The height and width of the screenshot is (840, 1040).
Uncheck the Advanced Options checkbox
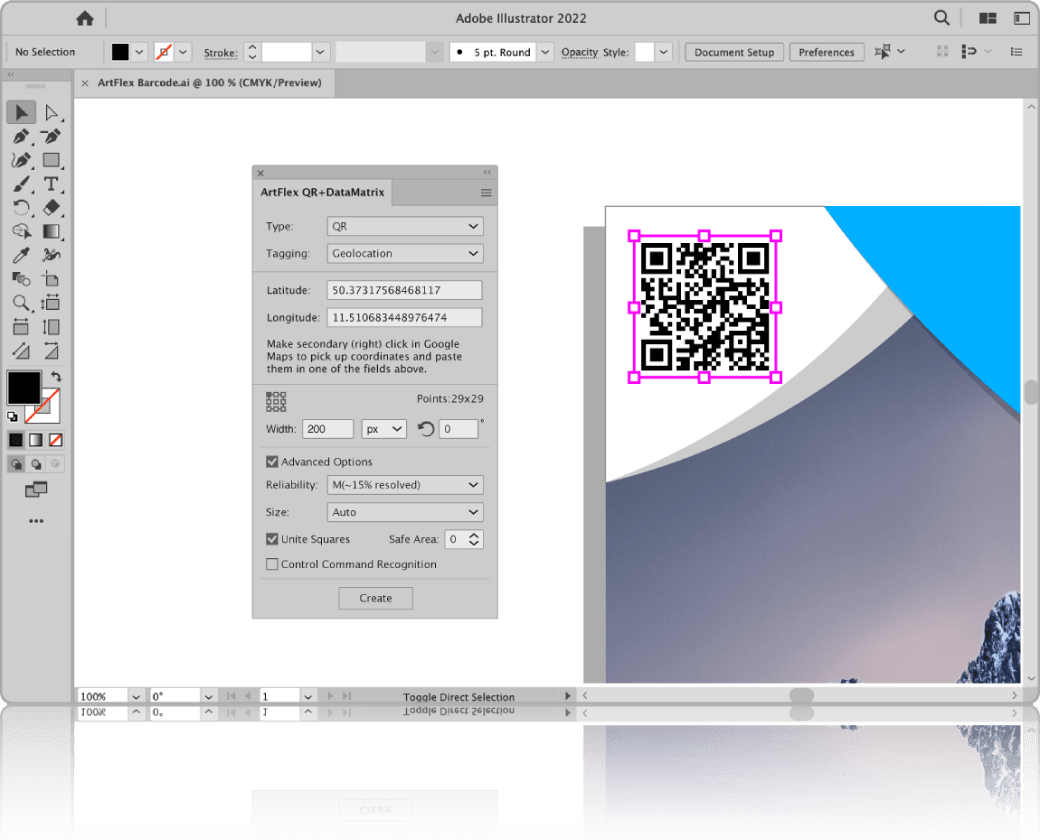[x=272, y=462]
